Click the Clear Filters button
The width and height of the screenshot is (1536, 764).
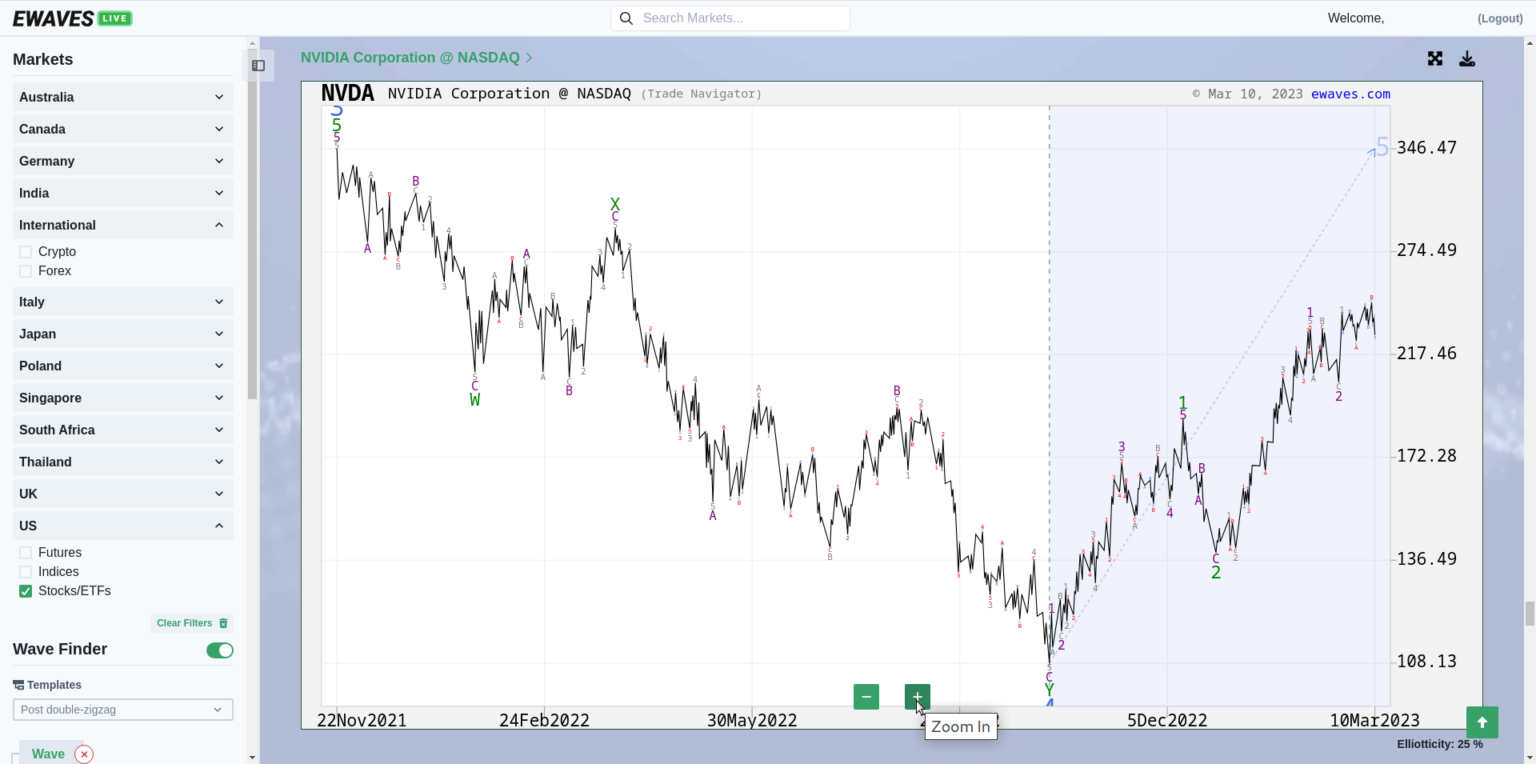(x=191, y=623)
